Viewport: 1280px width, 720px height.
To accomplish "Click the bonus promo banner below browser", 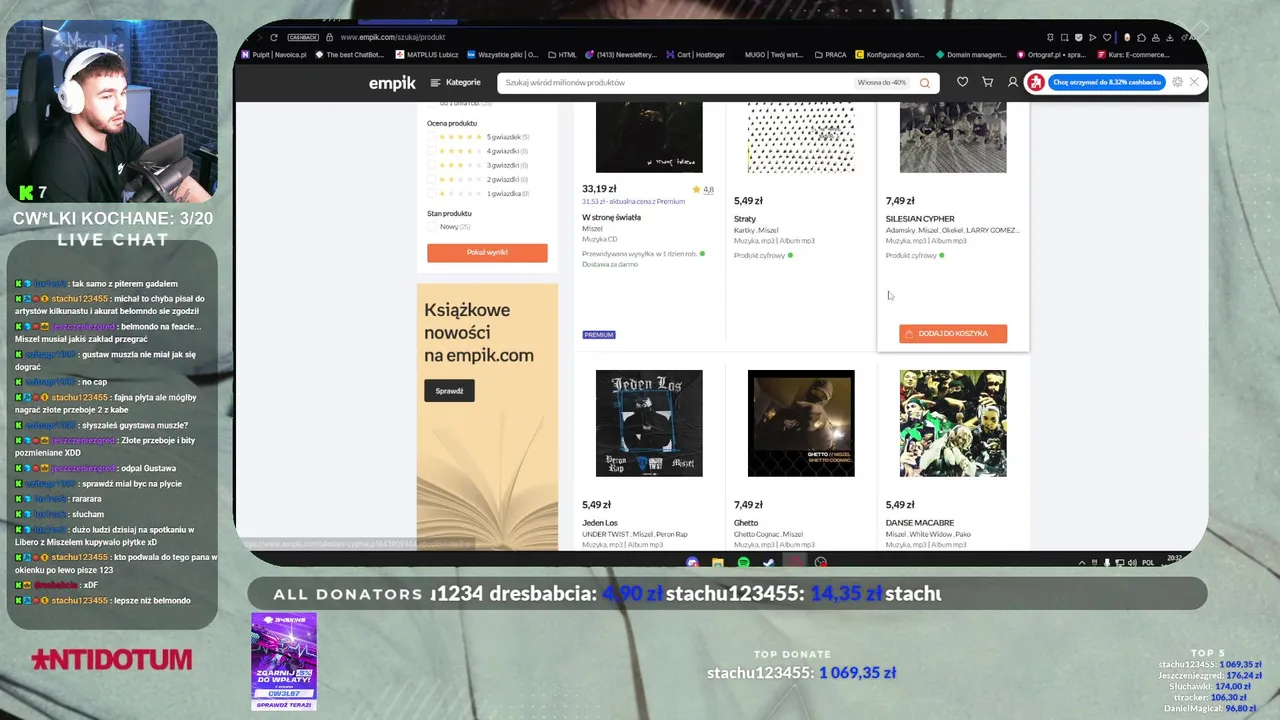I will pos(284,662).
